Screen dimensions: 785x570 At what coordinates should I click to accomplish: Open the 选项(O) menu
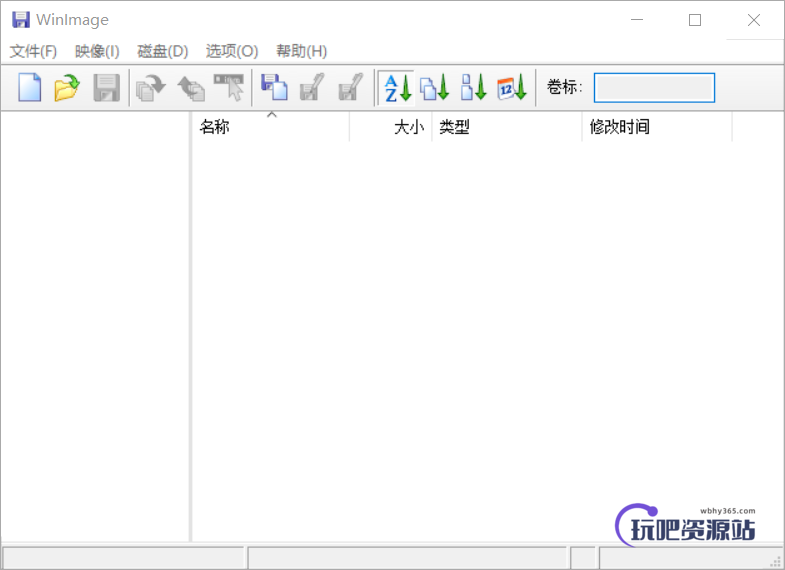click(x=232, y=51)
